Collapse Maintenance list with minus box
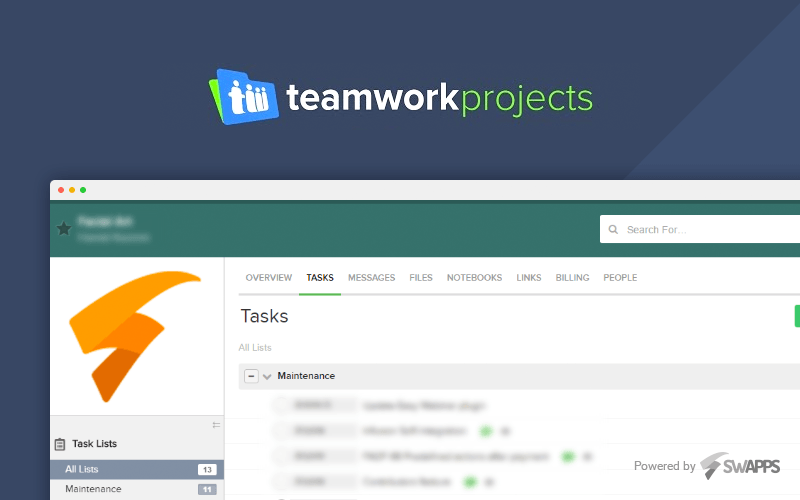Image resolution: width=800 pixels, height=500 pixels. pyautogui.click(x=251, y=376)
